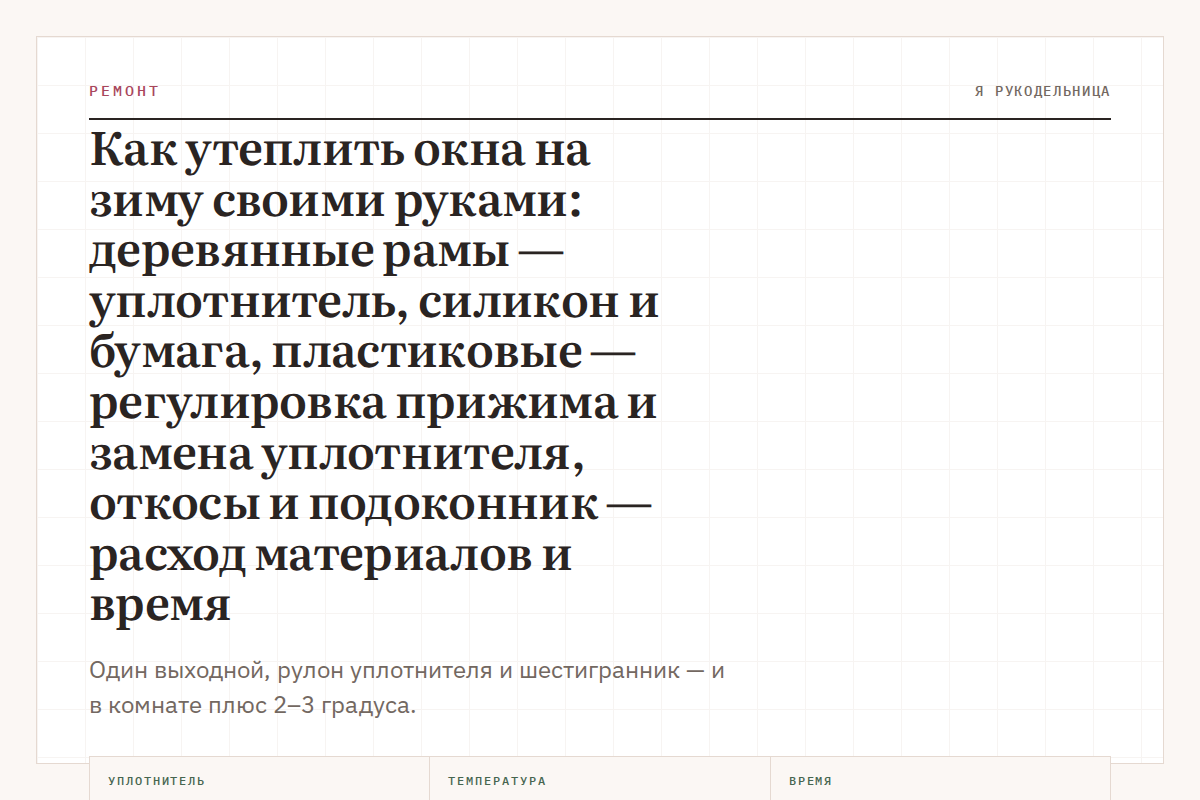Click the Я РУКОДЕЛЬНИЦА site name
Image resolution: width=1200 pixels, height=800 pixels.
pos(1042,91)
